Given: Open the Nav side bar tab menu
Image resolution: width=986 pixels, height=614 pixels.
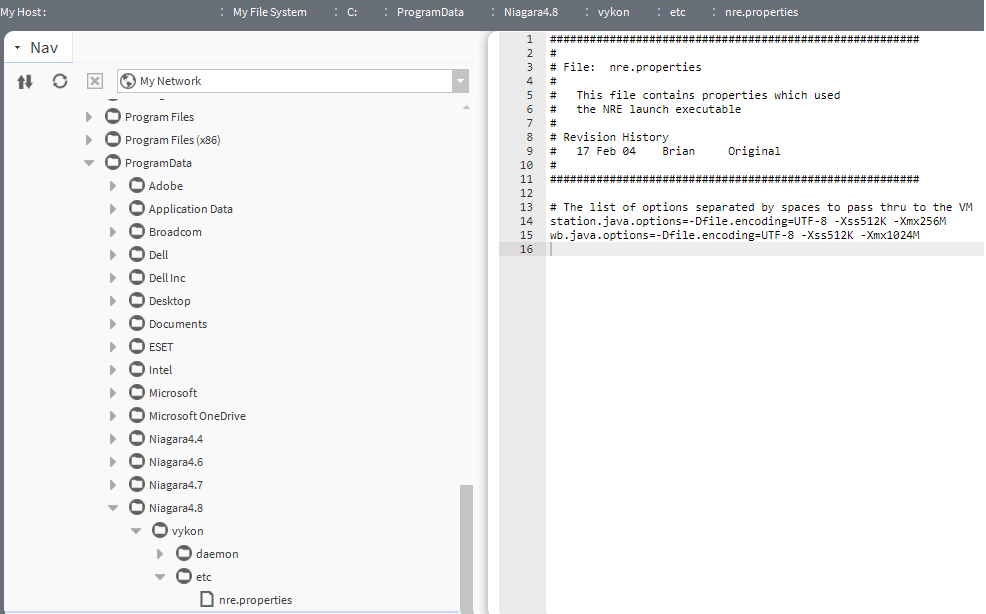Looking at the screenshot, I should [18, 48].
